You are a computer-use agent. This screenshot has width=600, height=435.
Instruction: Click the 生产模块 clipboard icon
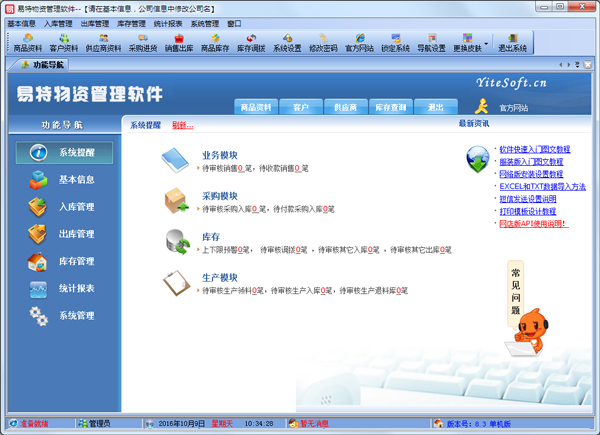[176, 283]
